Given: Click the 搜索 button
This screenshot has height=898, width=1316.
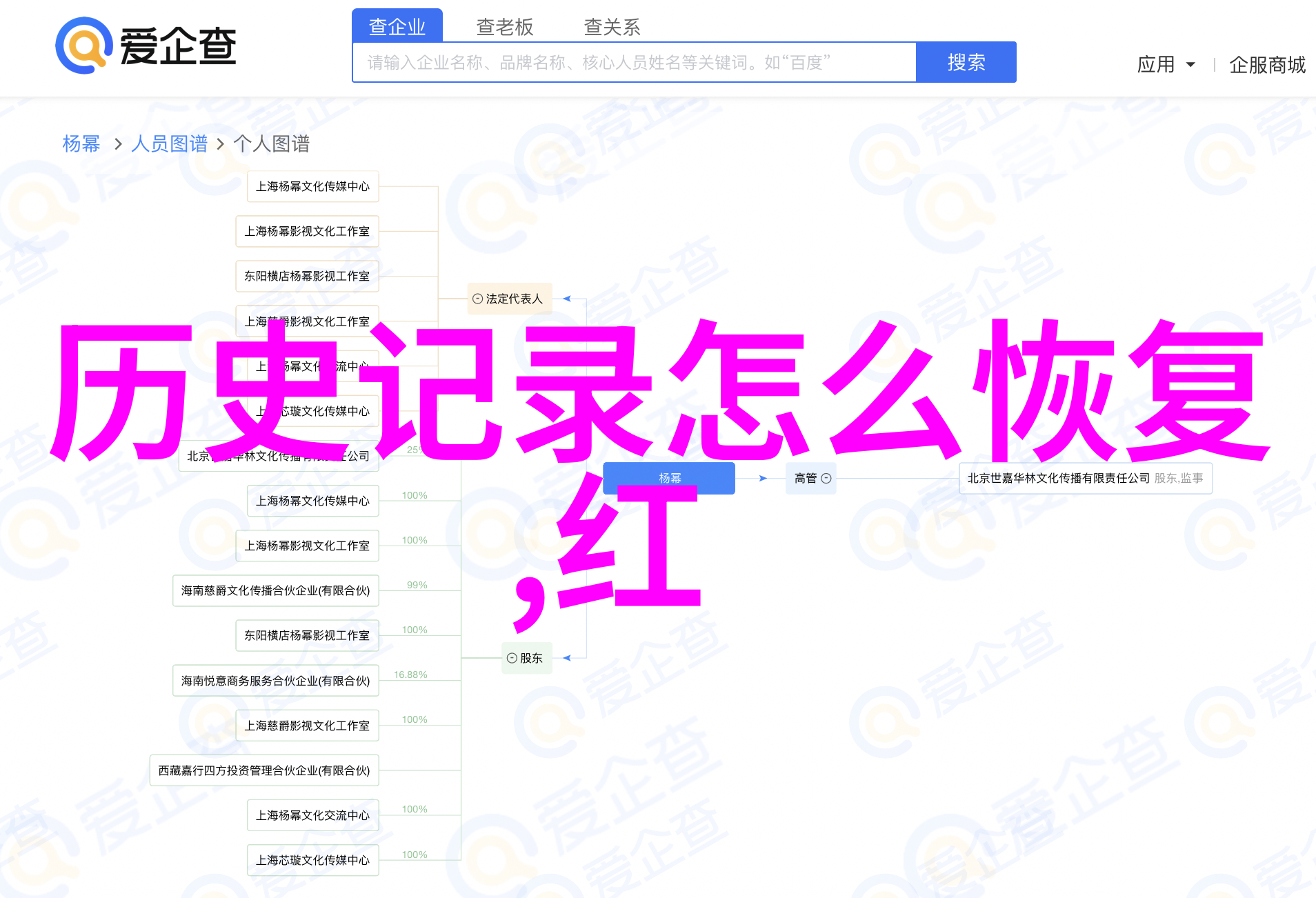Looking at the screenshot, I should tap(966, 62).
